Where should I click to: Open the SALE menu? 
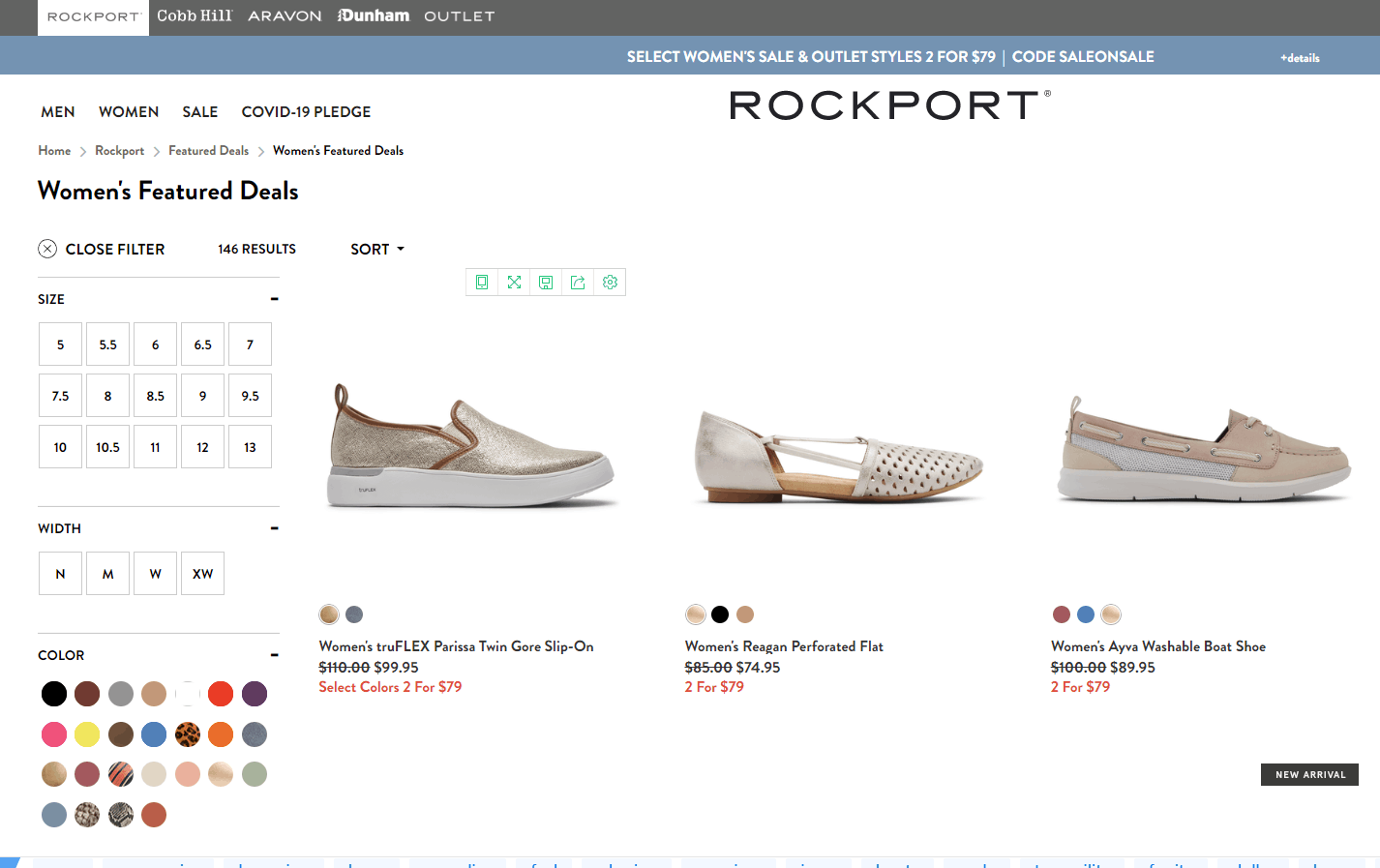coord(200,112)
